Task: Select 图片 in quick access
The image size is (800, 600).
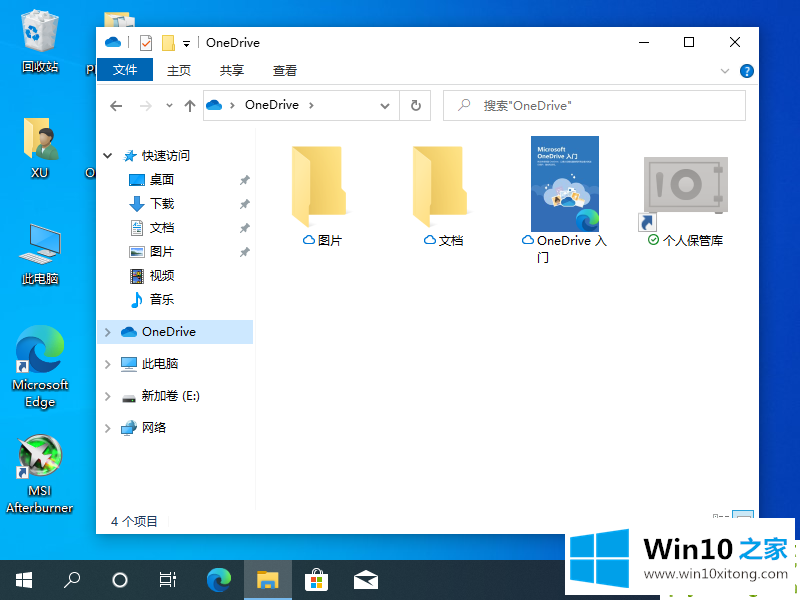Action: point(162,252)
